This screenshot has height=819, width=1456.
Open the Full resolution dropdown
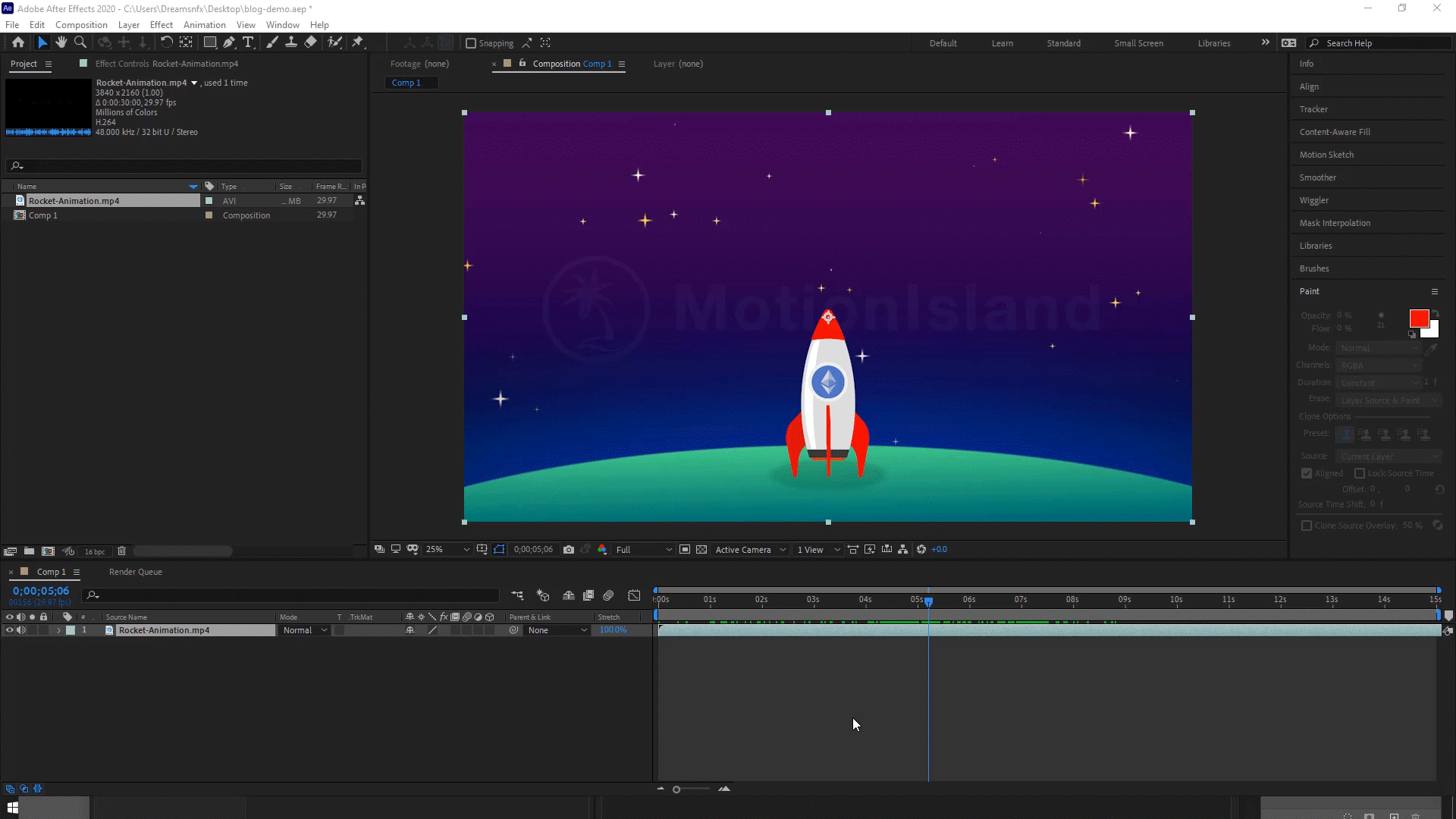coord(643,550)
